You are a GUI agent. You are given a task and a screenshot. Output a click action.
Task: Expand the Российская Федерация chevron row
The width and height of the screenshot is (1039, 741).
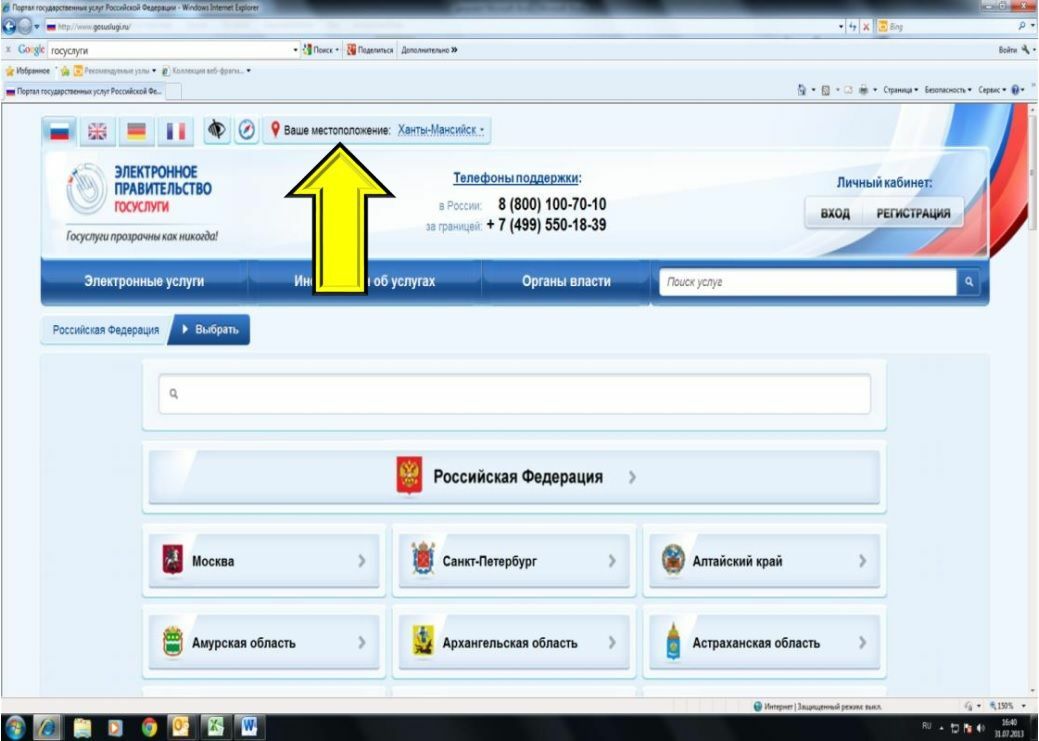tap(514, 477)
